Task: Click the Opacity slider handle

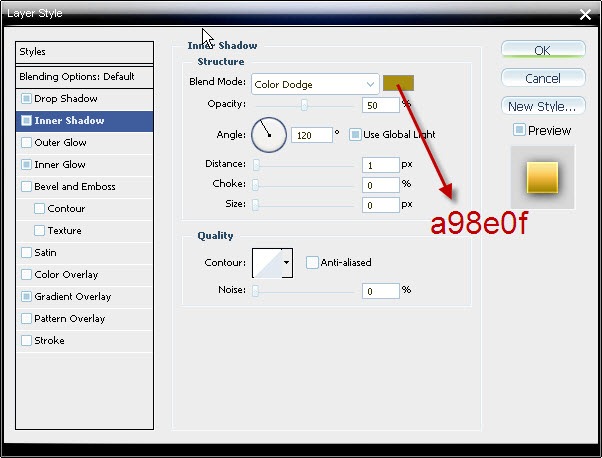Action: click(x=304, y=105)
